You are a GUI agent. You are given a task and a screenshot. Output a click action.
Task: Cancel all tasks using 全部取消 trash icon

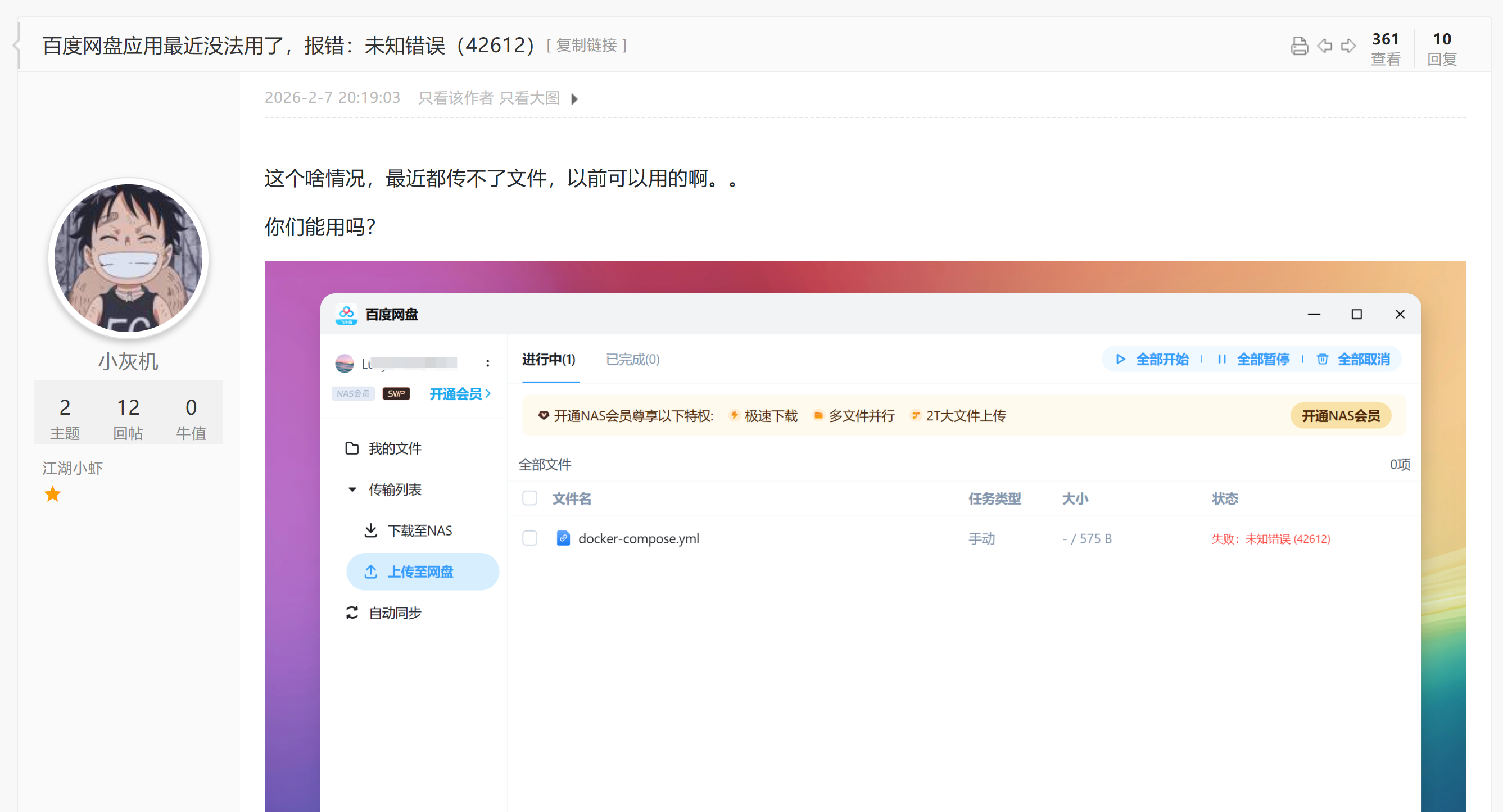[1321, 359]
